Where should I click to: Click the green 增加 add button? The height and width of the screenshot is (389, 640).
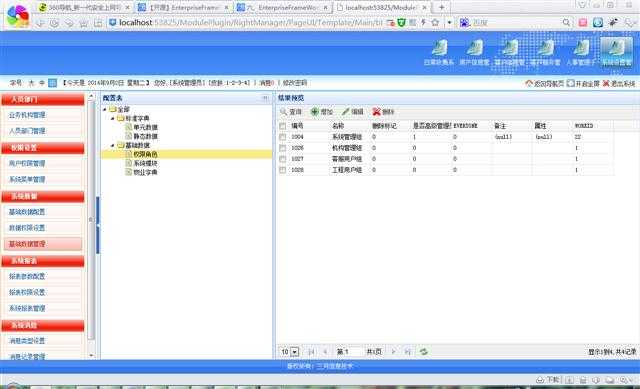click(x=322, y=111)
